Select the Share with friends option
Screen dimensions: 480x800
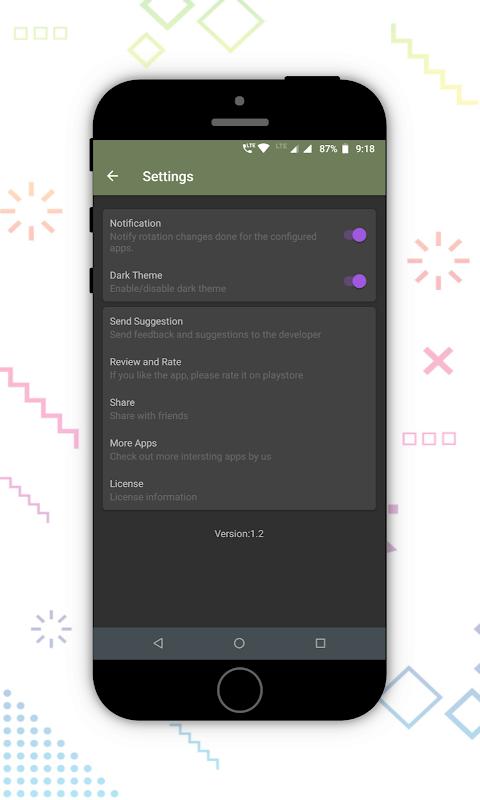coord(239,409)
